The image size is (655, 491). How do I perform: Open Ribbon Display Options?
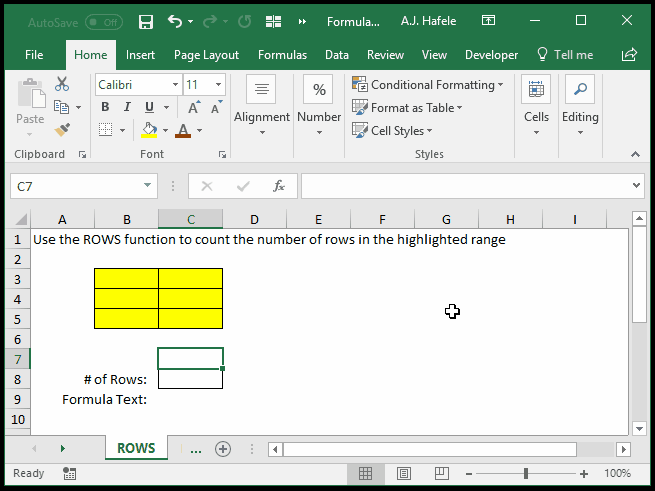tap(488, 20)
